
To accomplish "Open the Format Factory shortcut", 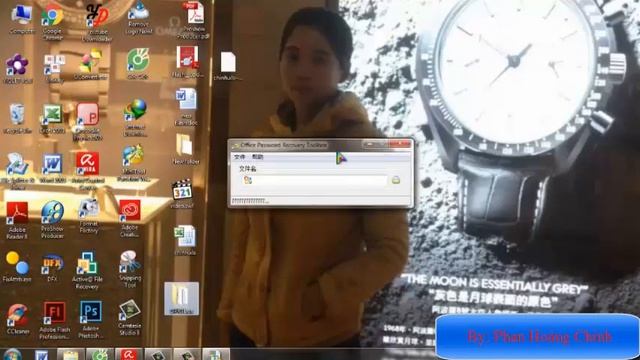I will point(89,216).
